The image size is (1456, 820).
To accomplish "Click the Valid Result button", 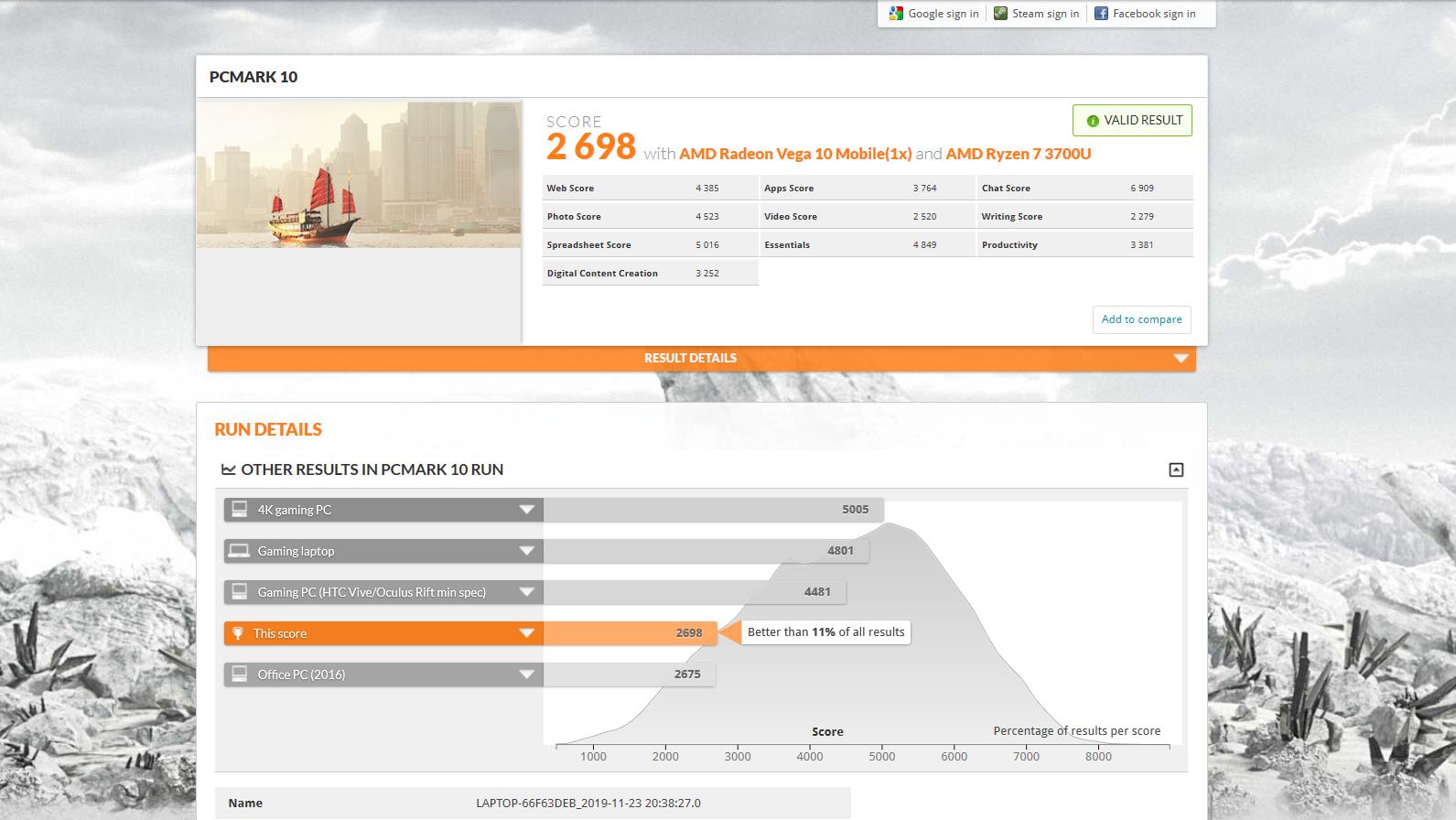I will coord(1132,121).
